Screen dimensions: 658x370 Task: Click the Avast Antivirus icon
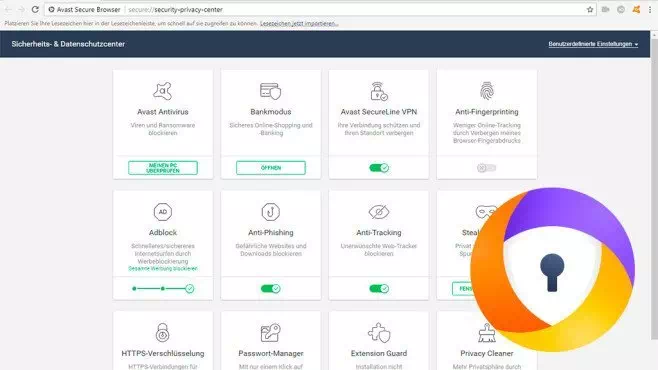click(x=163, y=91)
